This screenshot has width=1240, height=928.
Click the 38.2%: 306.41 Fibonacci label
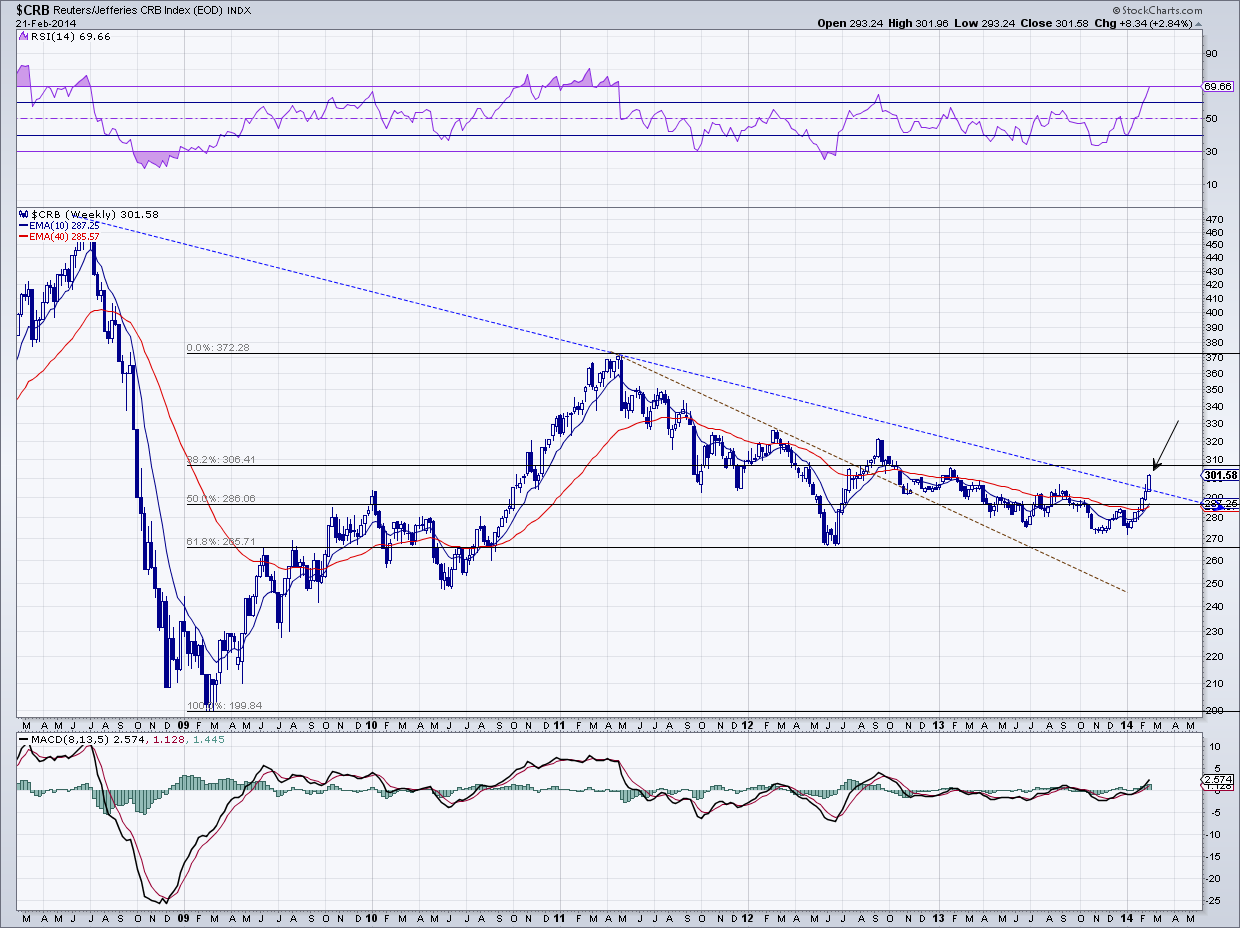click(x=220, y=460)
